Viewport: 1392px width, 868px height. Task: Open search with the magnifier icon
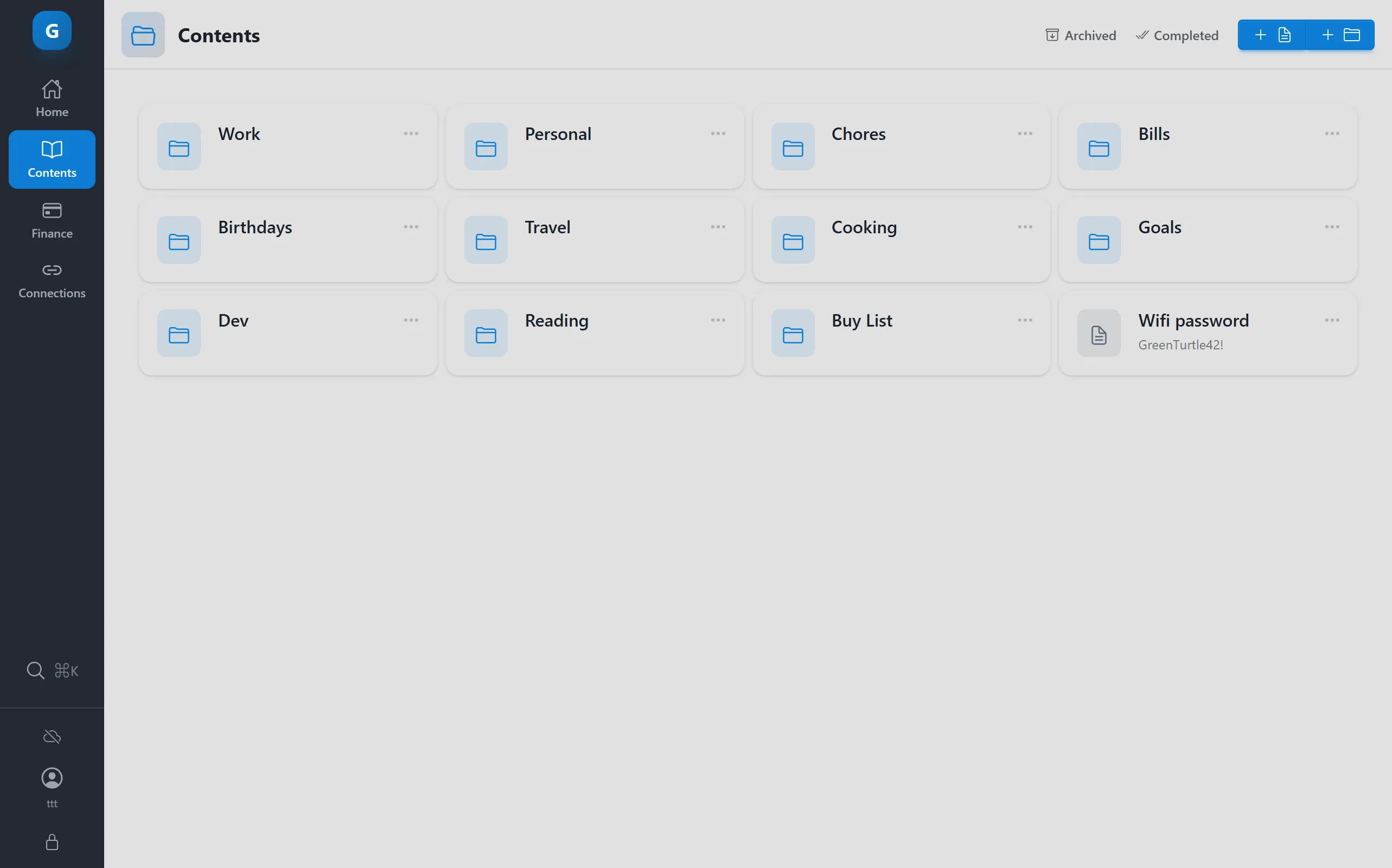click(x=36, y=669)
